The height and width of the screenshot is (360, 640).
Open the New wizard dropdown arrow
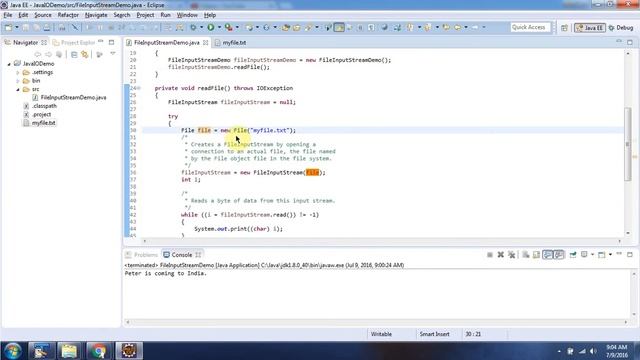17,27
